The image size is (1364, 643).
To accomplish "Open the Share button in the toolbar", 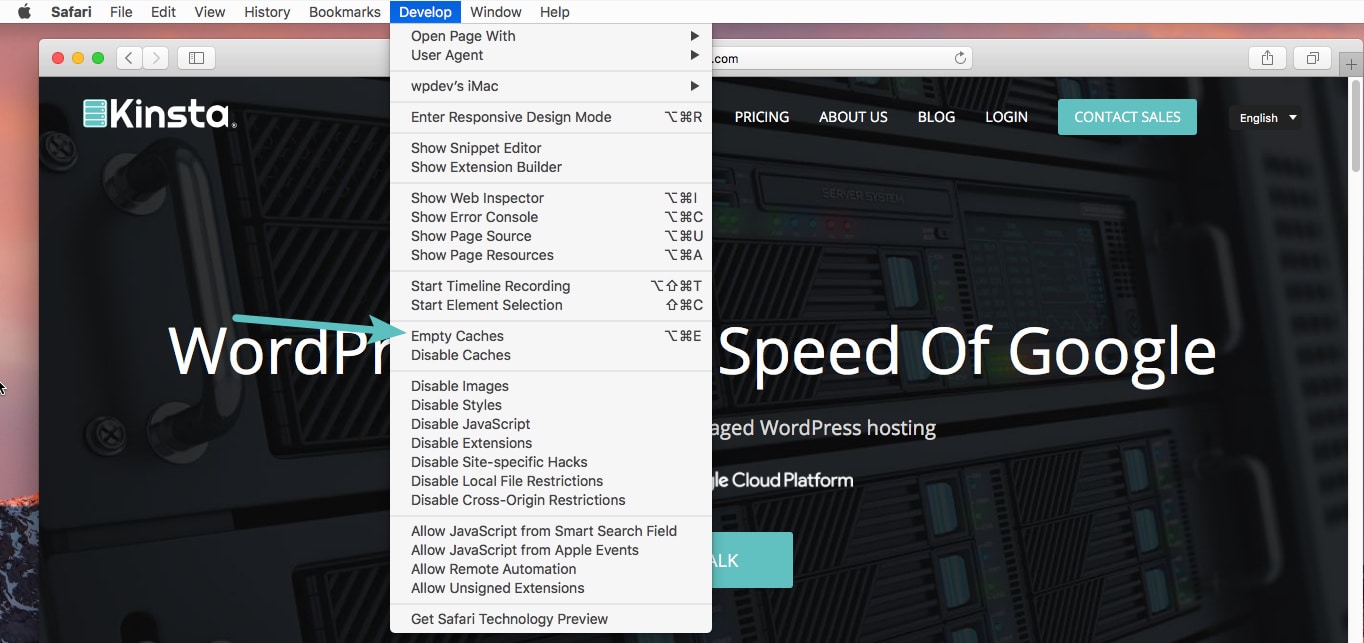I will pyautogui.click(x=1267, y=58).
